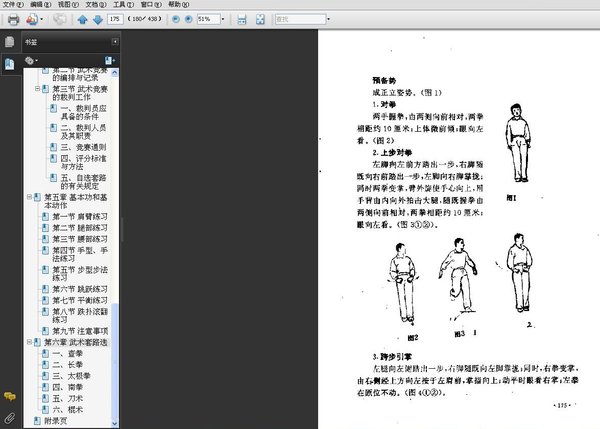
Task: Print the document with the printer icon
Action: tap(13, 19)
